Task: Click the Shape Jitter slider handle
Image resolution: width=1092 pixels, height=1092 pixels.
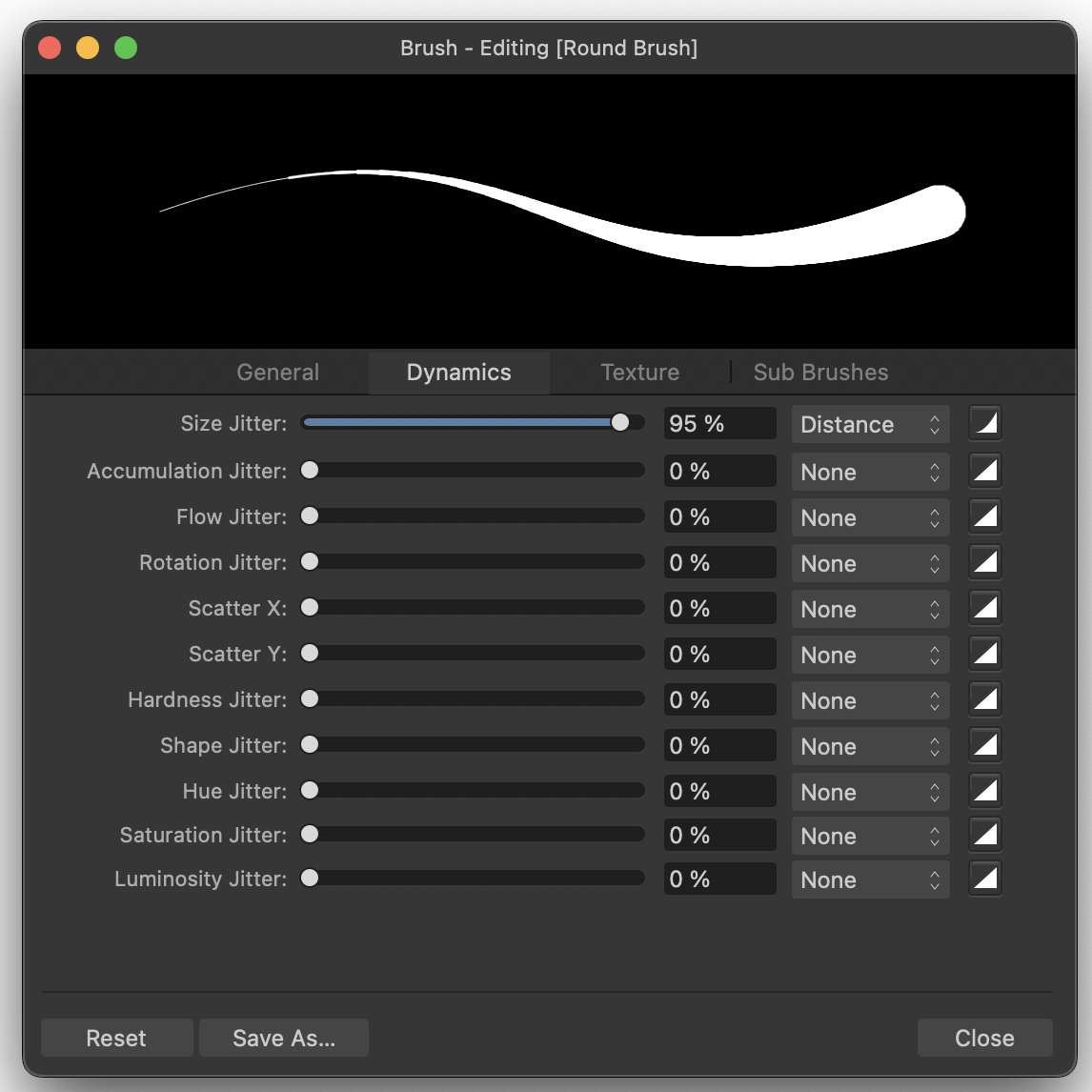Action: 310,744
